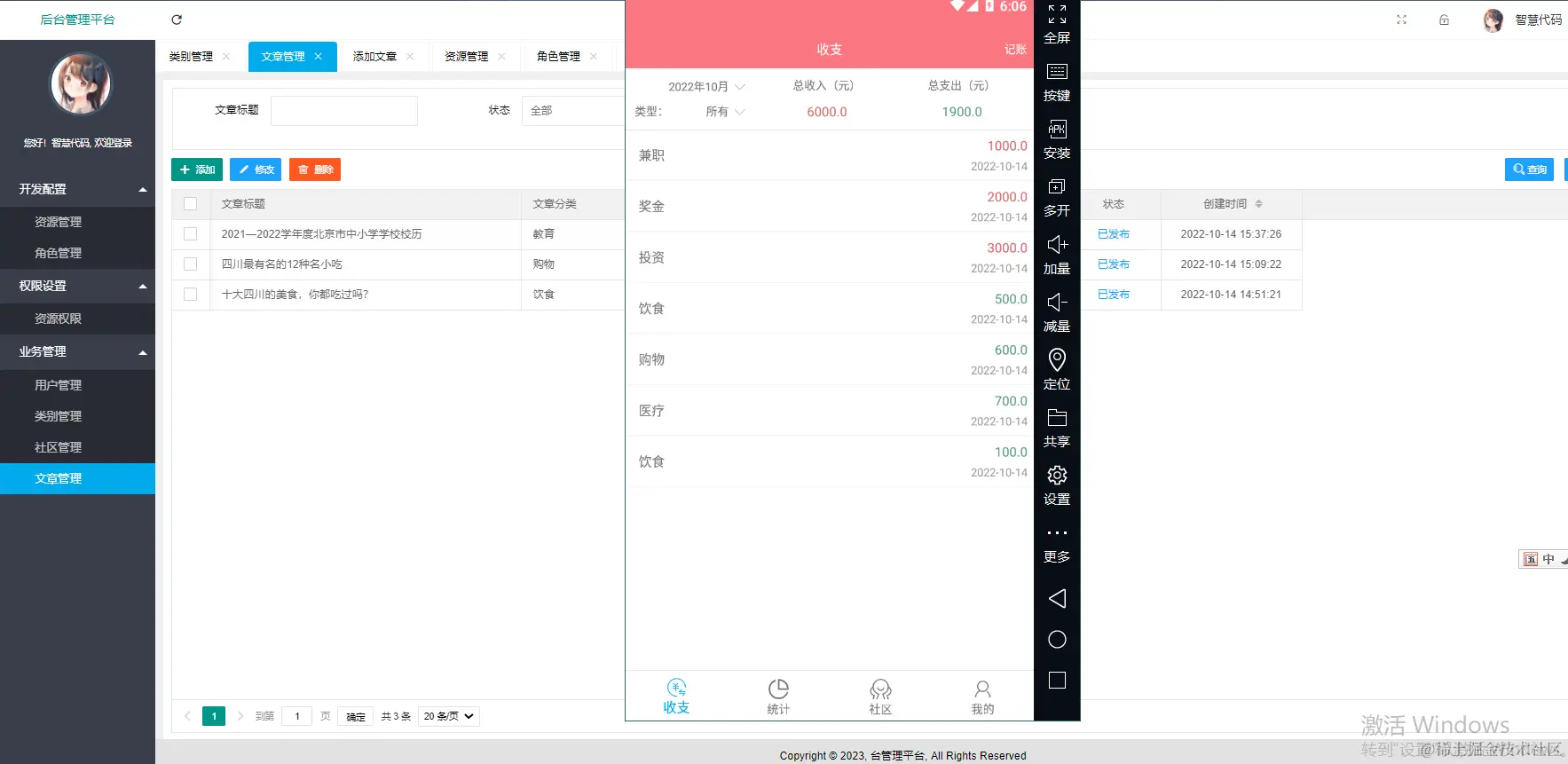Switch to the 统计 statistics tab in the app

point(778,697)
